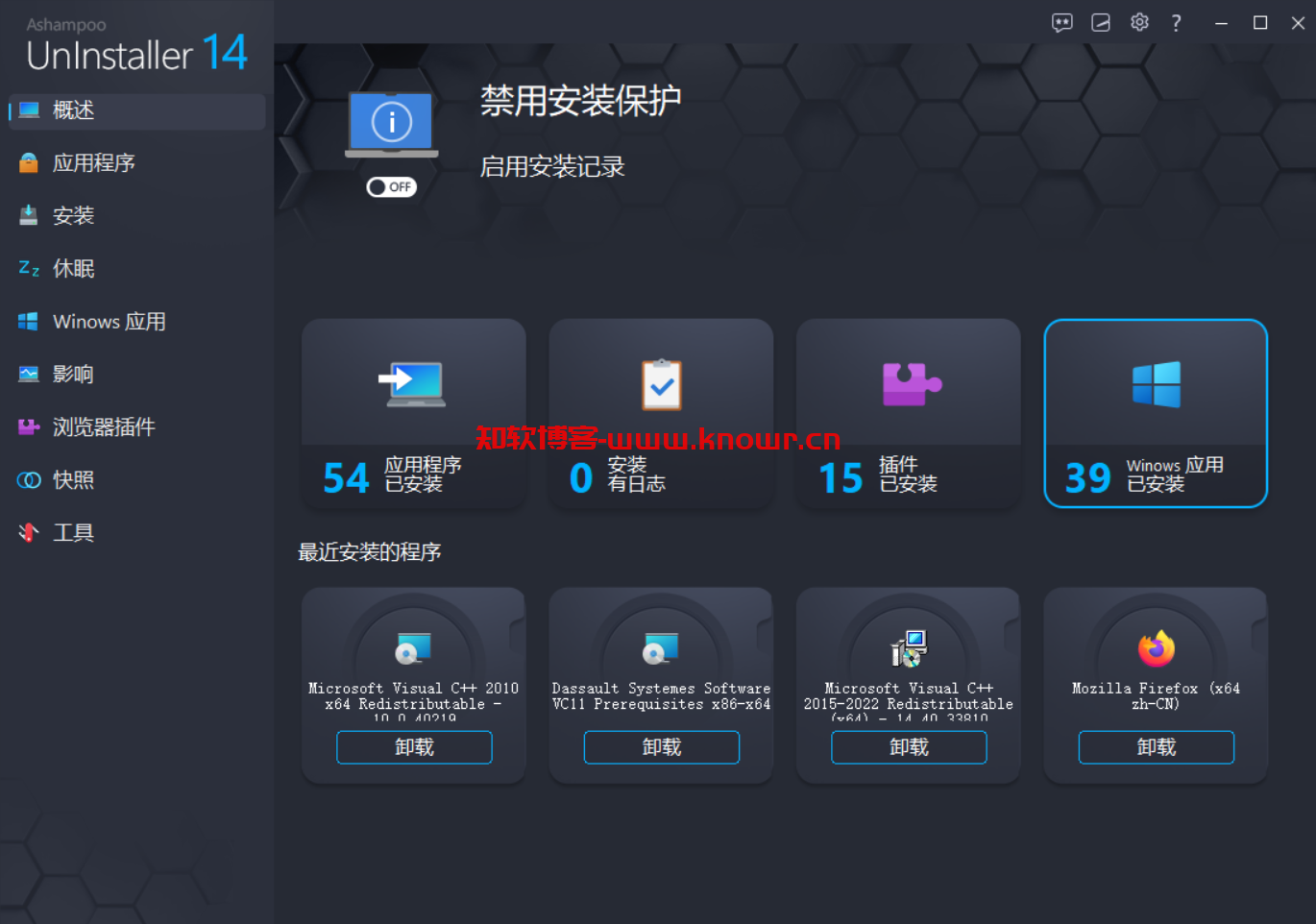Click the 工具 tools icon
This screenshot has height=924, width=1316.
[29, 532]
